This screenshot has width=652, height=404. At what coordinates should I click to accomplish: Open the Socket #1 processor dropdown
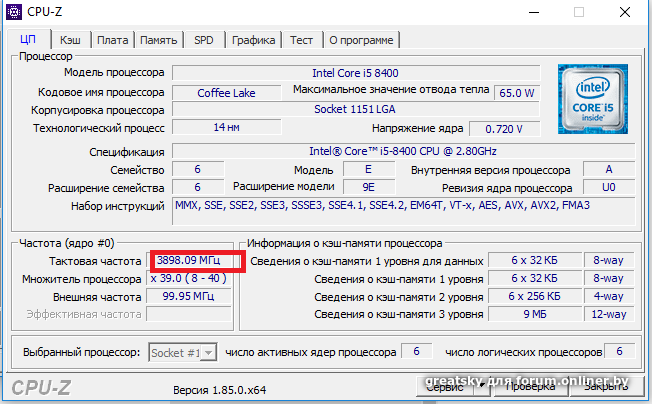pyautogui.click(x=182, y=352)
